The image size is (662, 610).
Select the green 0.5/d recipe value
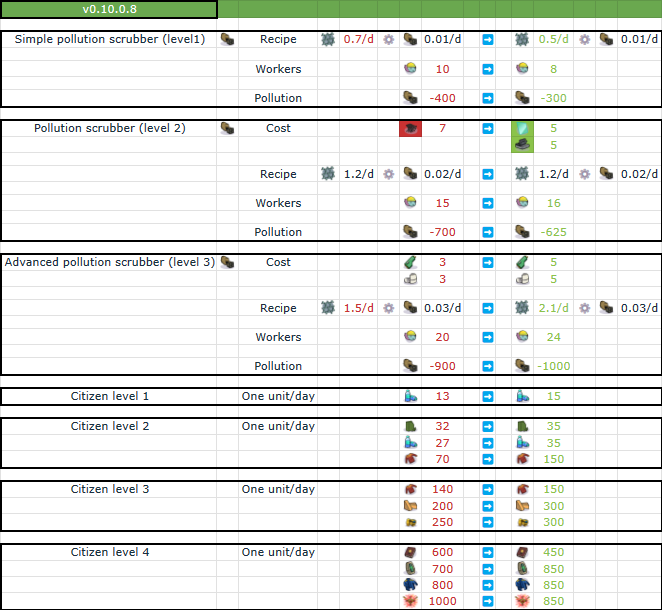coord(553,39)
